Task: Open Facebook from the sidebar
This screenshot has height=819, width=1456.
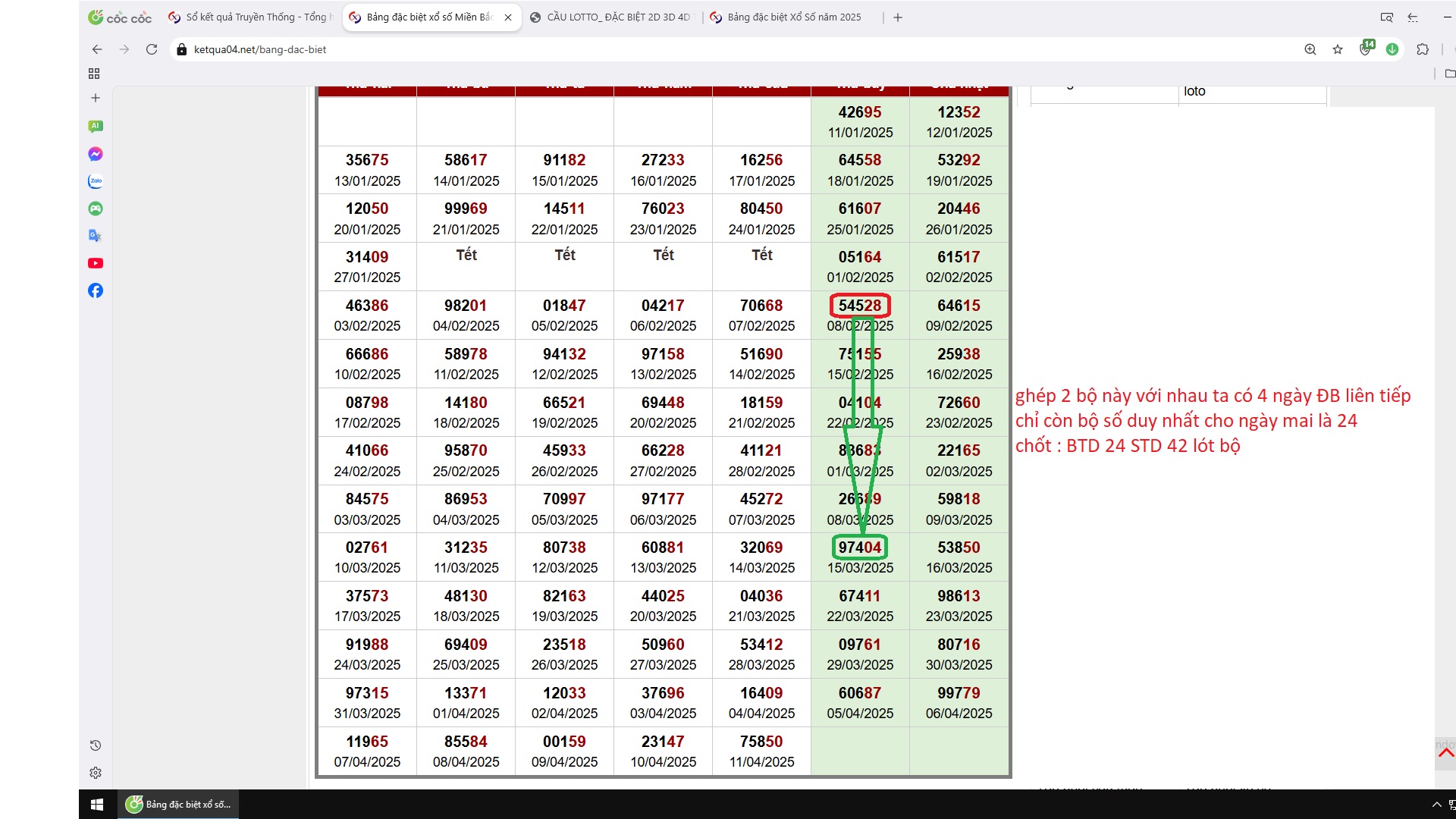Action: 96,290
